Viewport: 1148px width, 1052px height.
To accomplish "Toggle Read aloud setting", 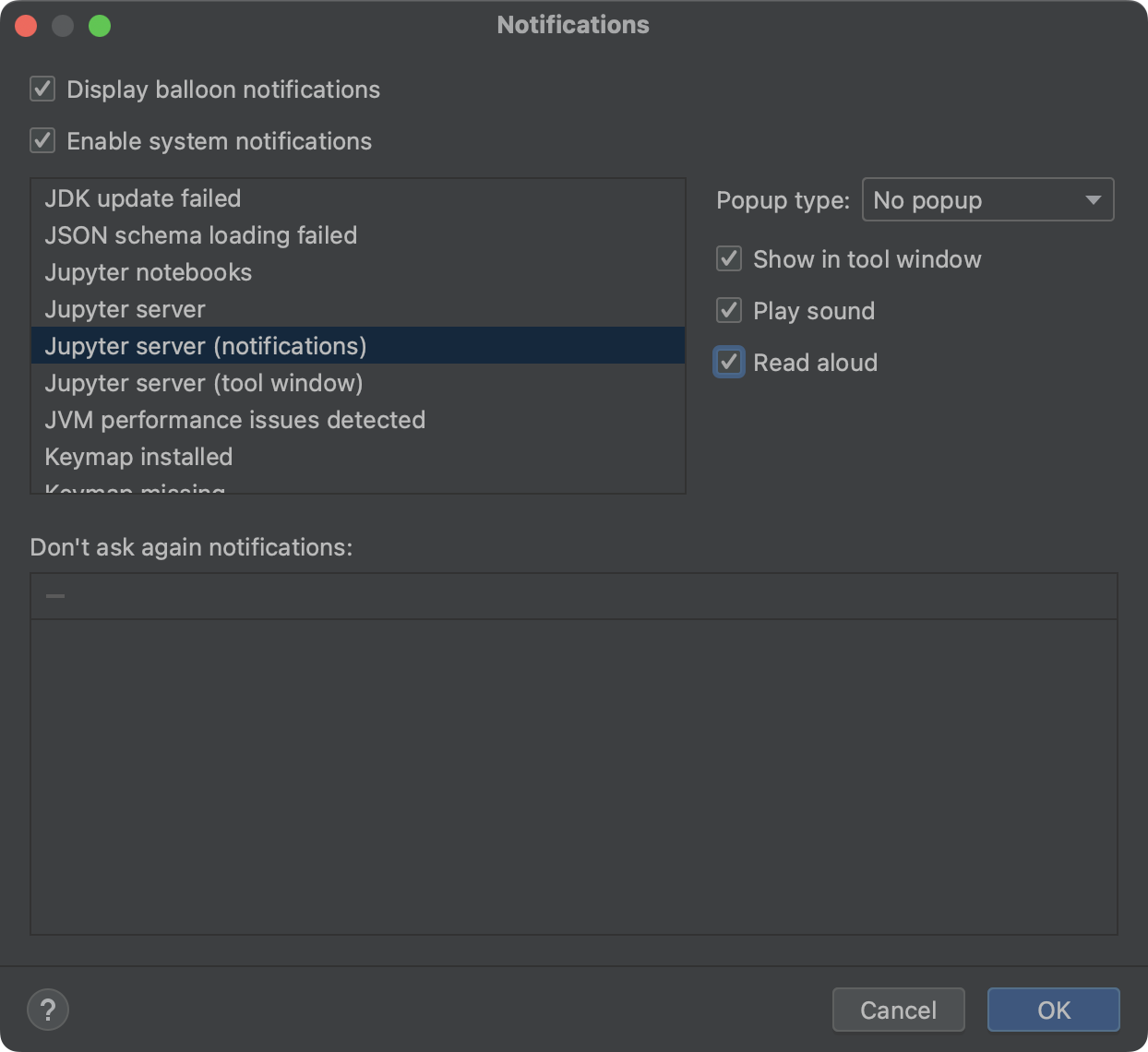I will pyautogui.click(x=728, y=362).
